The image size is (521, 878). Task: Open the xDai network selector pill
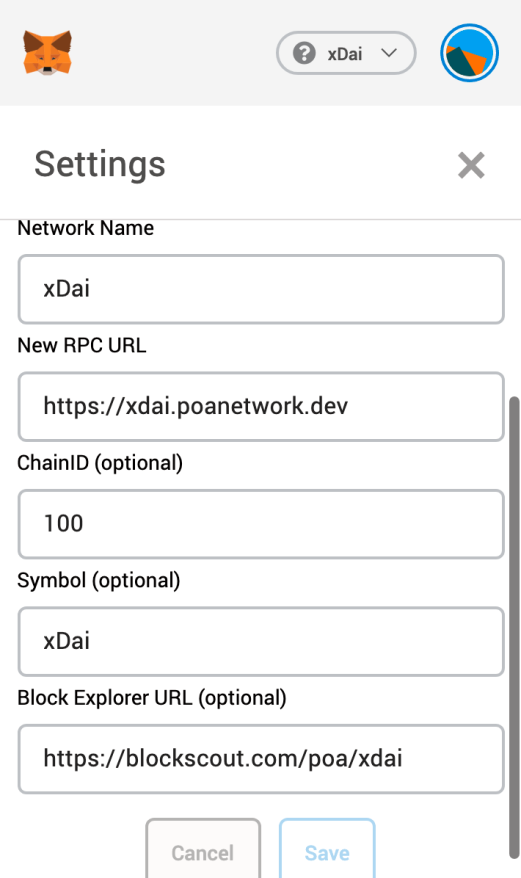click(x=346, y=53)
